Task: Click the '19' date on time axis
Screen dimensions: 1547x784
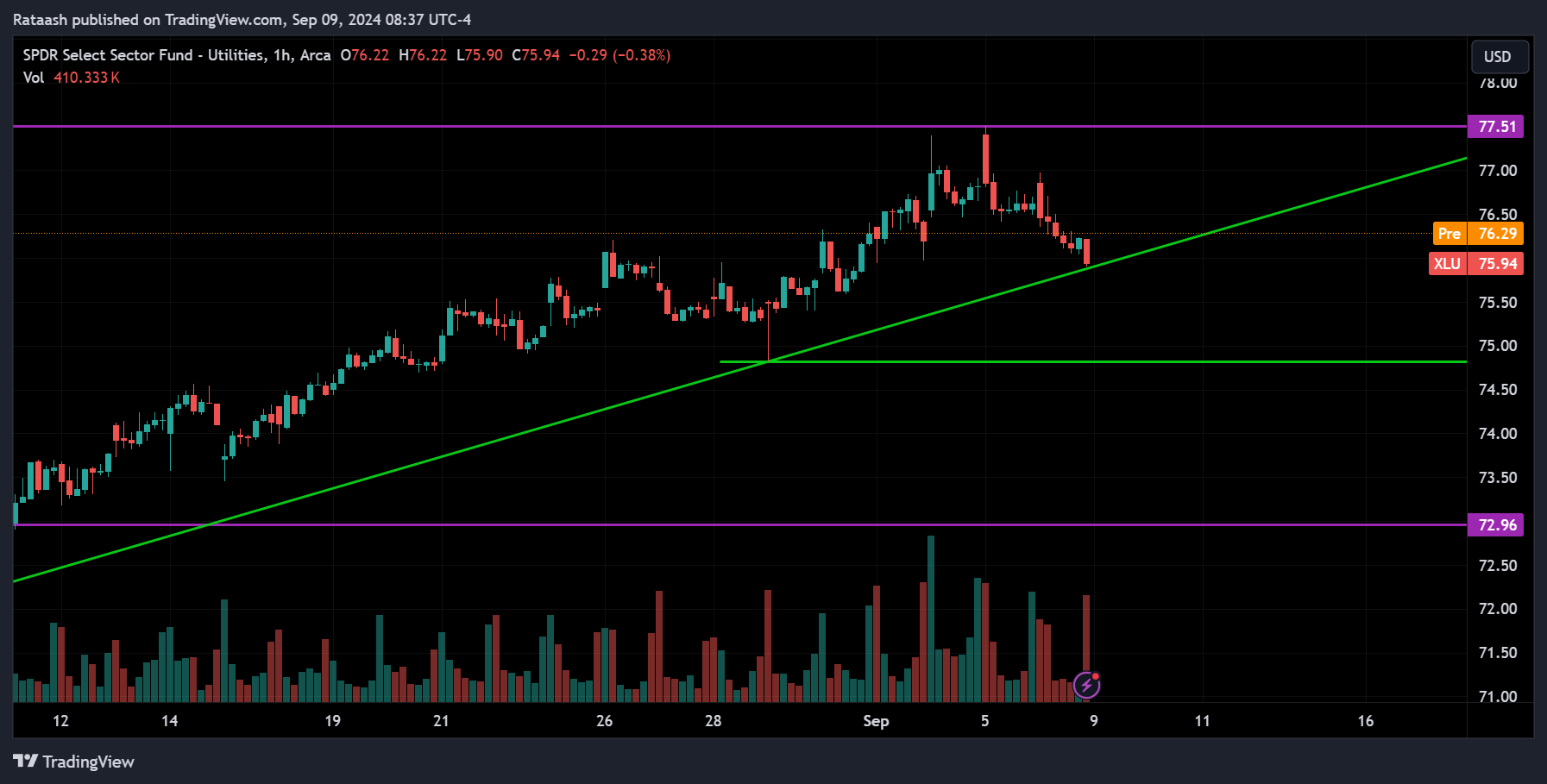Action: [x=332, y=721]
